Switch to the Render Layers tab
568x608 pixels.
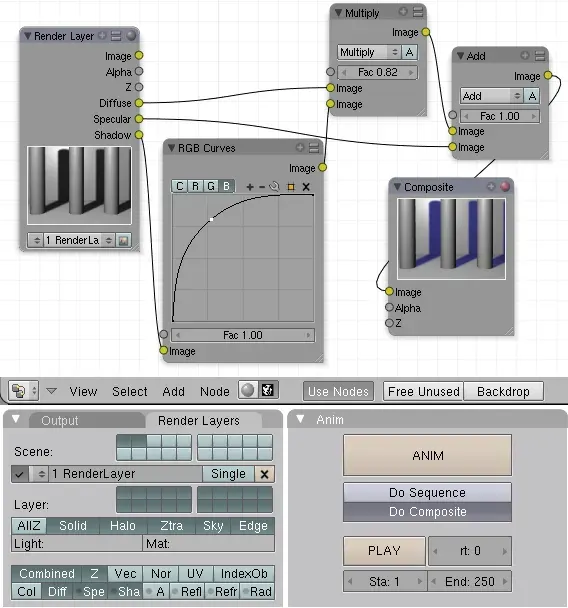point(199,421)
